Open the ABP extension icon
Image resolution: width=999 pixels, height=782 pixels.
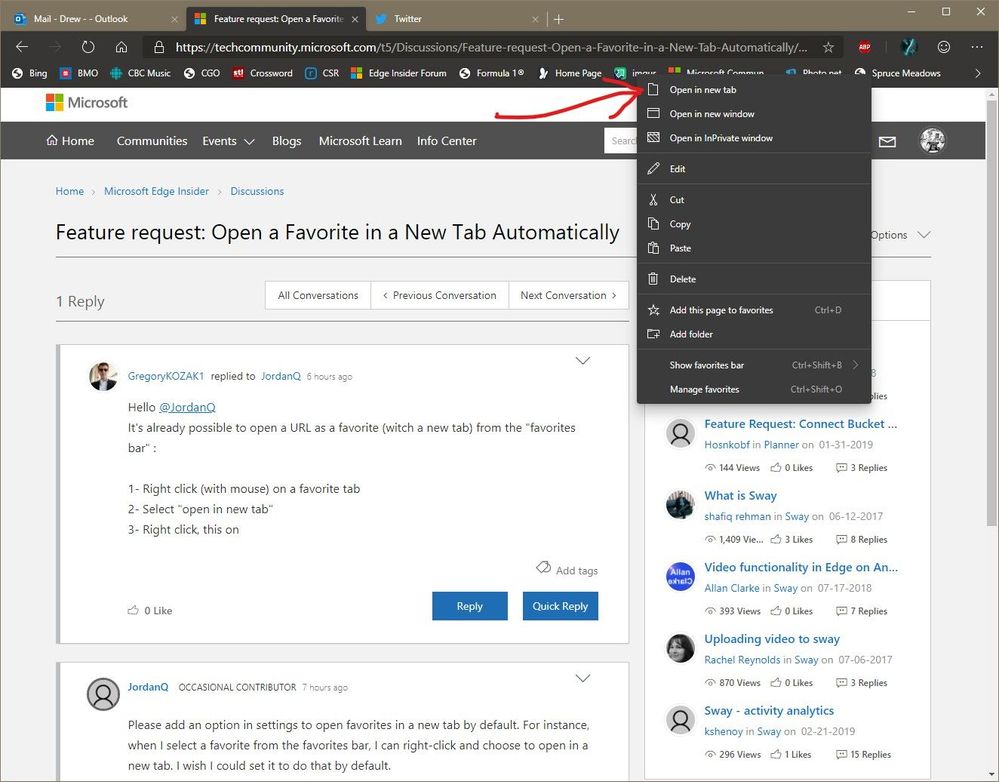[x=865, y=47]
